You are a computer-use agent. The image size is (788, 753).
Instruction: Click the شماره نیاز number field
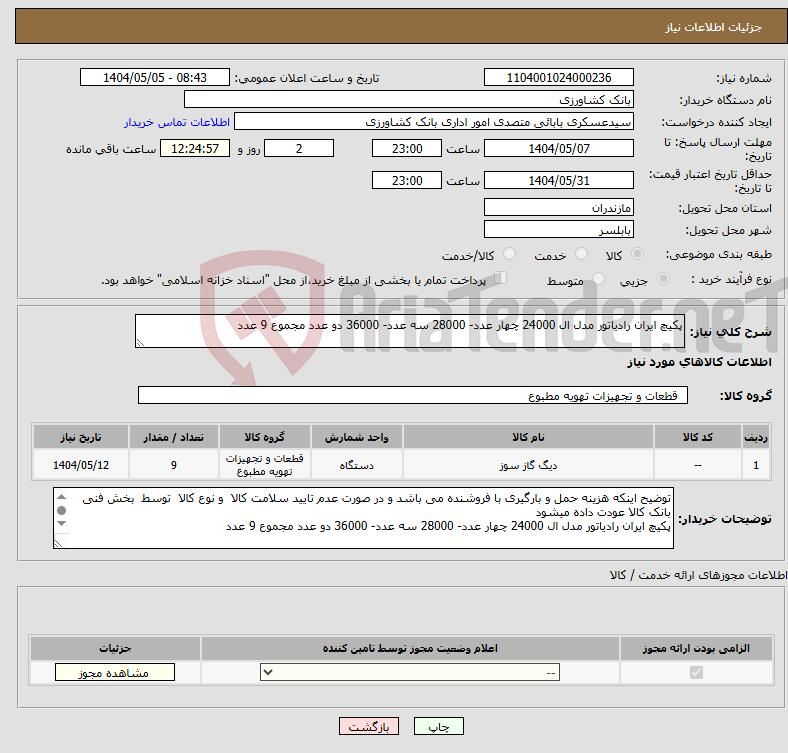[x=558, y=78]
